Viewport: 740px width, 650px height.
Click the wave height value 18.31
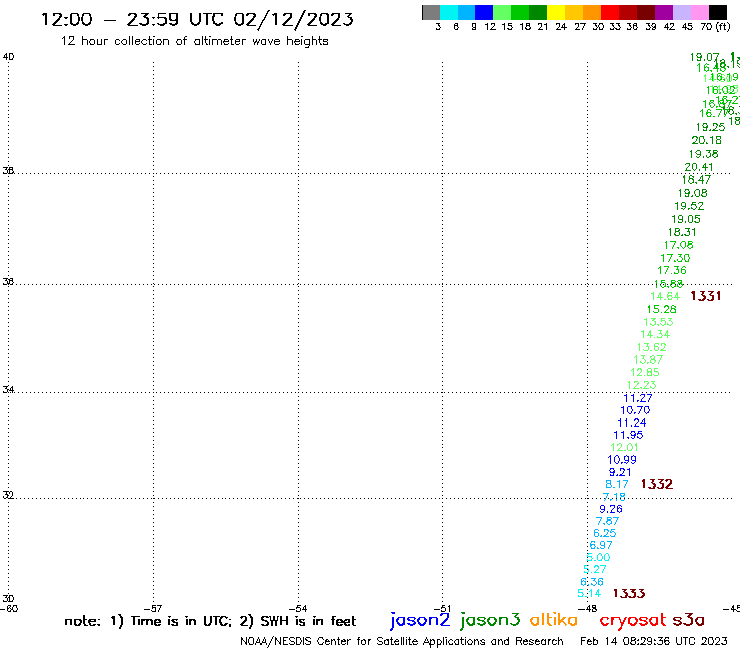[682, 232]
